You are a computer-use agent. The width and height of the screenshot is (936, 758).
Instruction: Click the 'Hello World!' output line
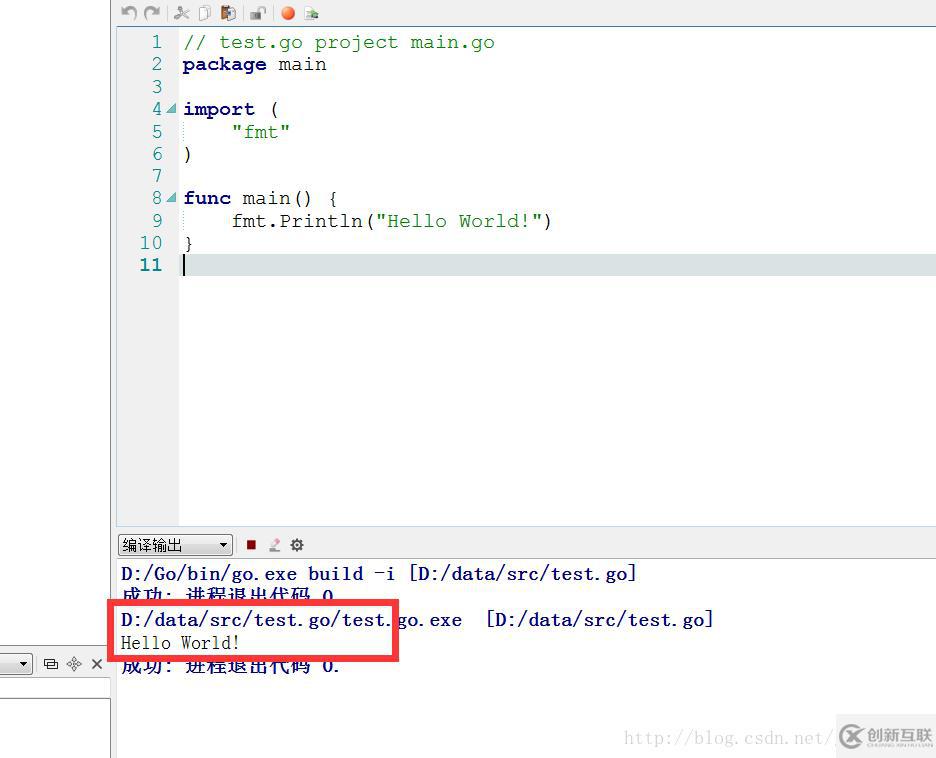click(x=180, y=643)
